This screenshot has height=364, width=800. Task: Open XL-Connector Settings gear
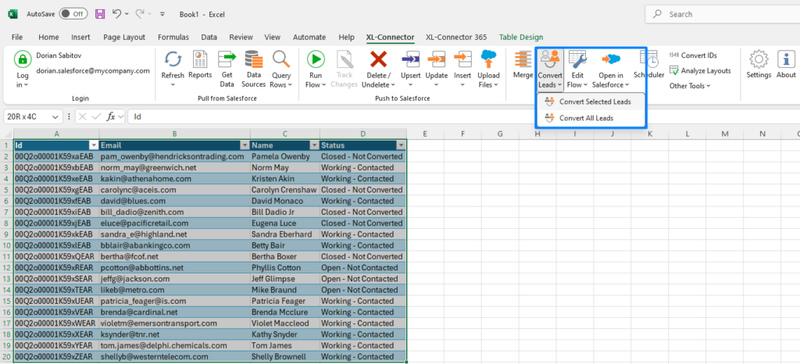(x=759, y=59)
